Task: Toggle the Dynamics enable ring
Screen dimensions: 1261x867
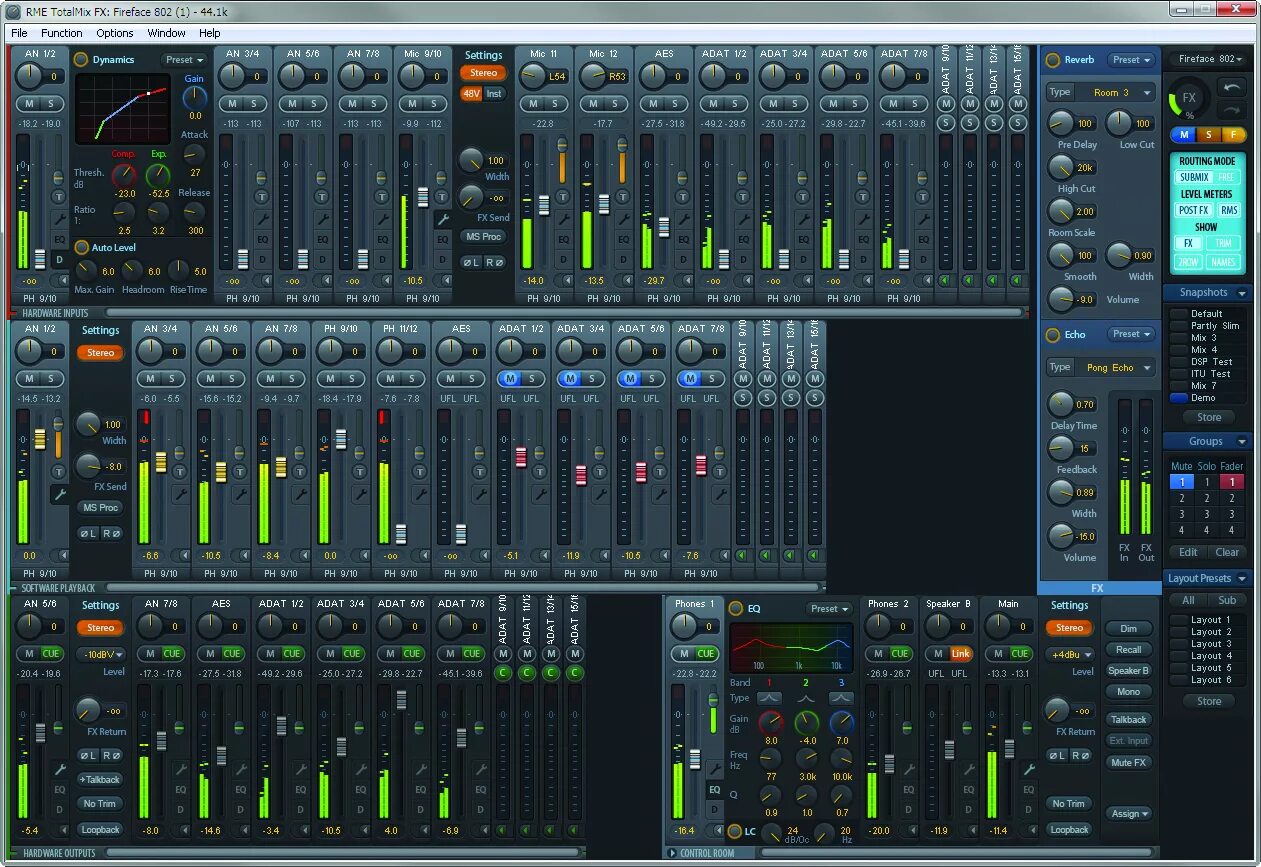Action: 81,60
